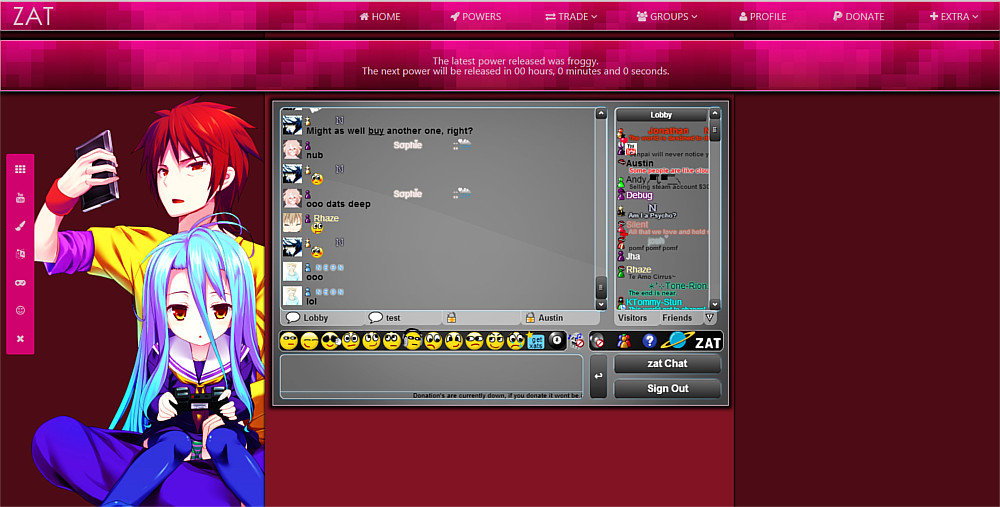Select user Andy in the visitor list

pyautogui.click(x=636, y=179)
